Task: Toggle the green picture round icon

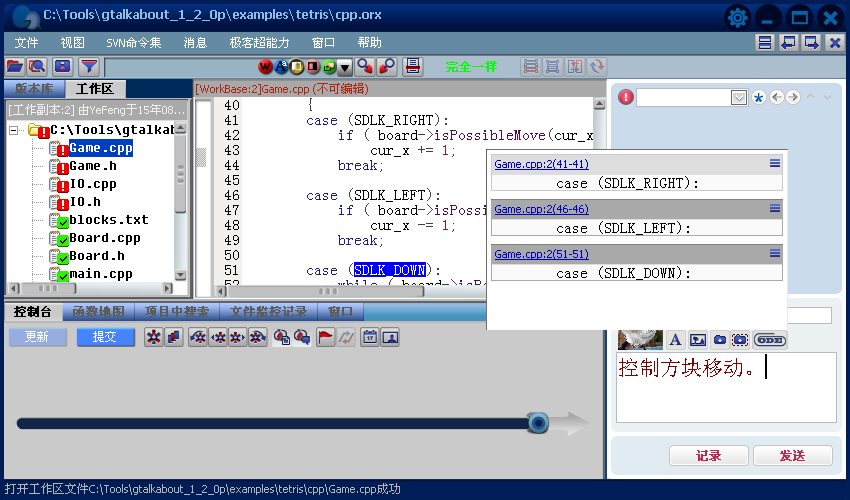Action: 329,67
